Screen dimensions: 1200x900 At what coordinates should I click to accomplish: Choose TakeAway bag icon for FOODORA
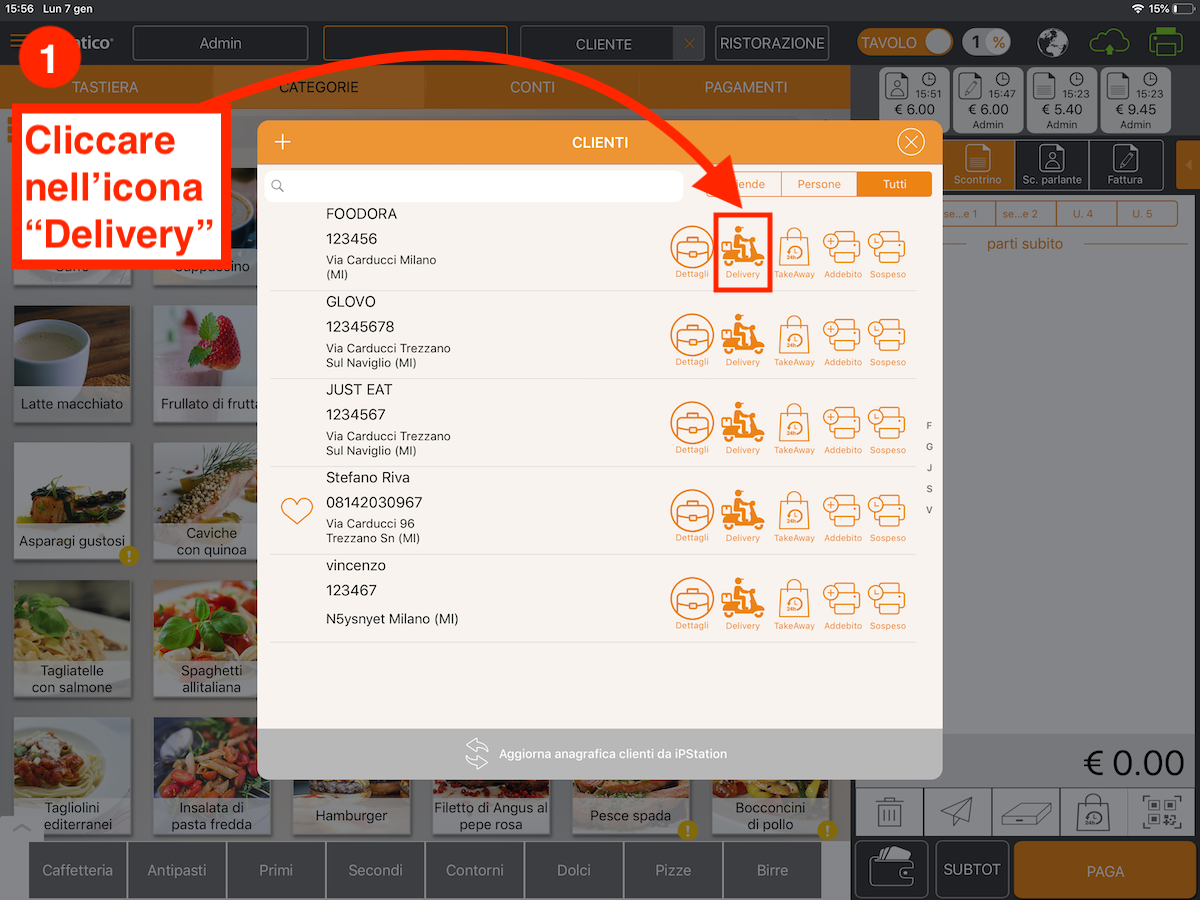pos(794,253)
